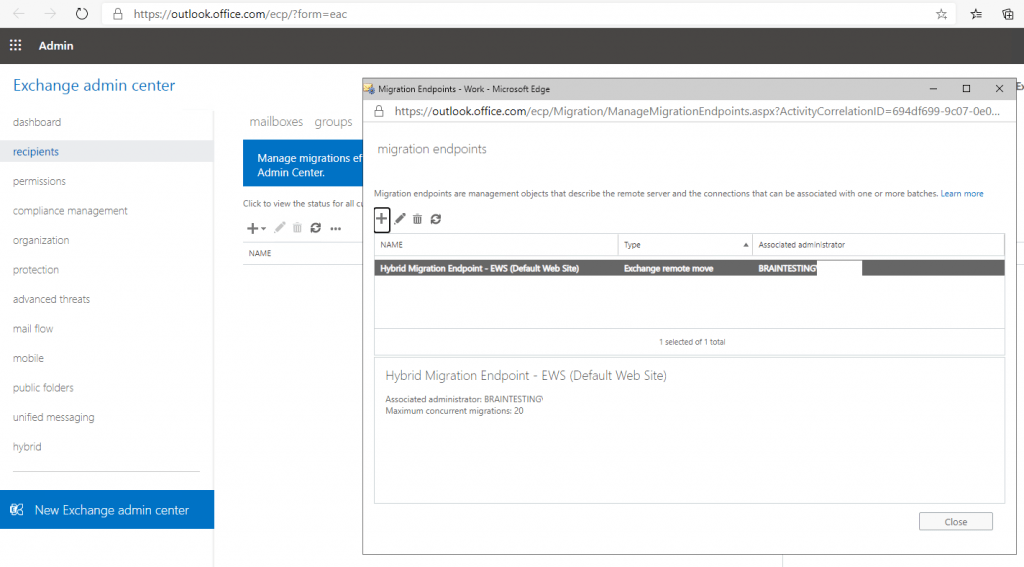Add a new migration batch in background window
Screen dimensions: 1024x567
pyautogui.click(x=255, y=228)
